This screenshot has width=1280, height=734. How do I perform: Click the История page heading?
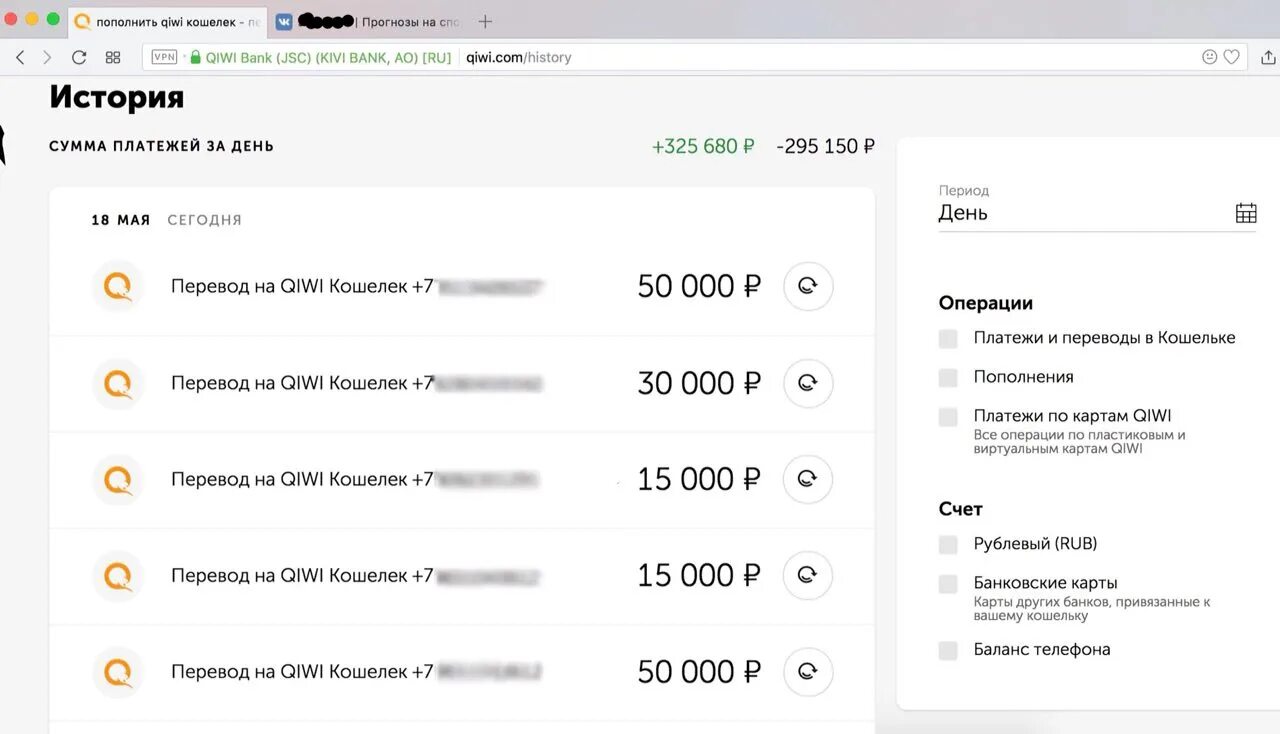coord(117,97)
